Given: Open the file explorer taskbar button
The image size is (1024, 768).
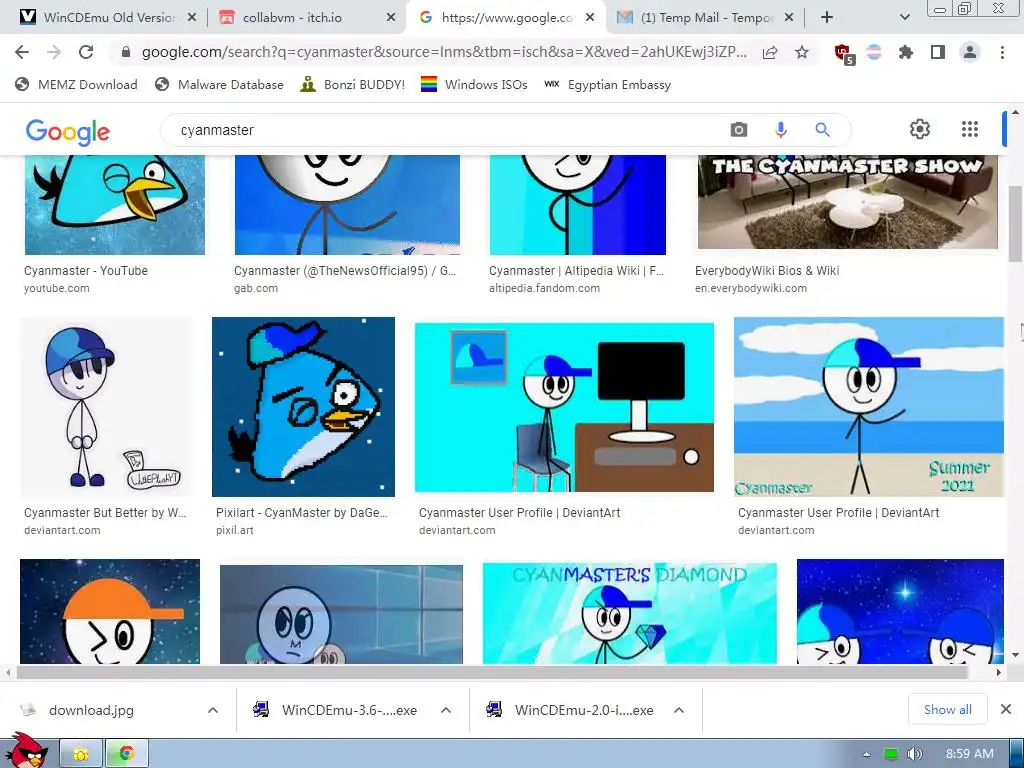Looking at the screenshot, I should [x=81, y=754].
